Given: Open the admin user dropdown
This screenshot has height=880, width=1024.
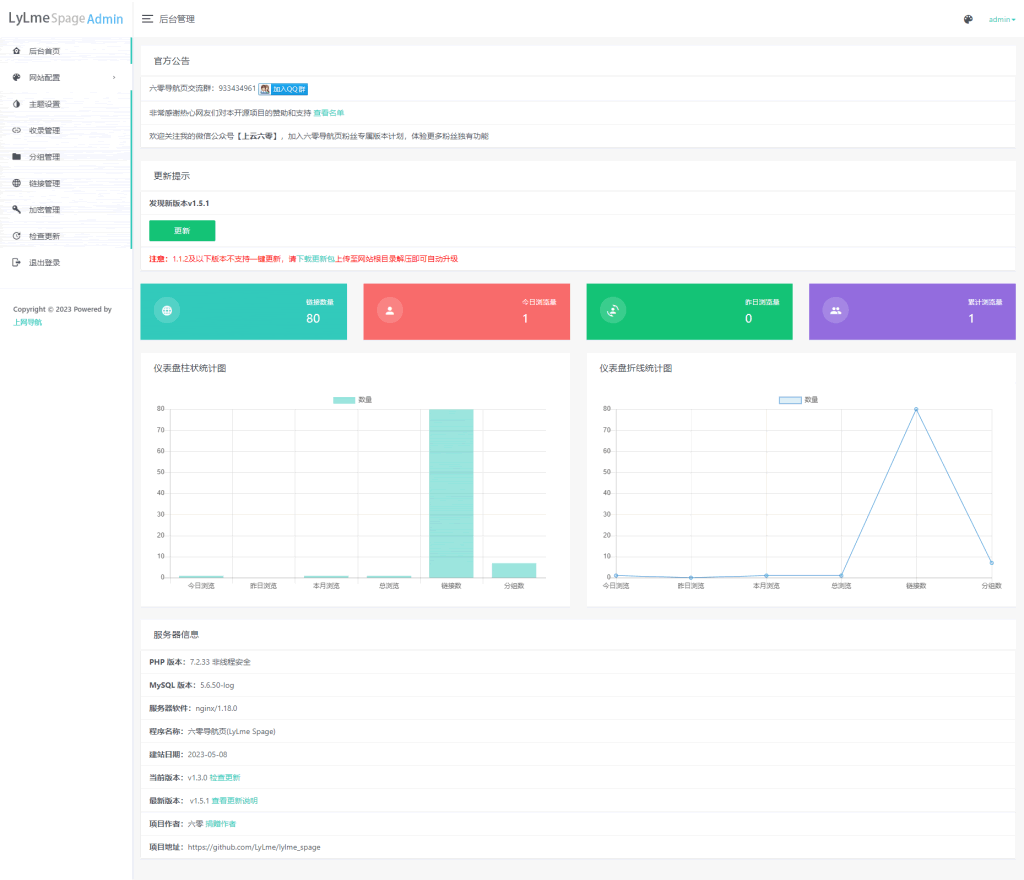Looking at the screenshot, I should (1001, 19).
